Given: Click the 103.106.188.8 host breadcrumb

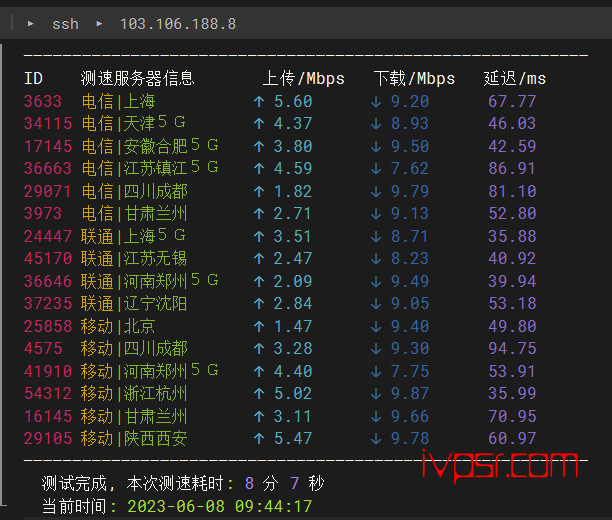Looking at the screenshot, I should (178, 24).
